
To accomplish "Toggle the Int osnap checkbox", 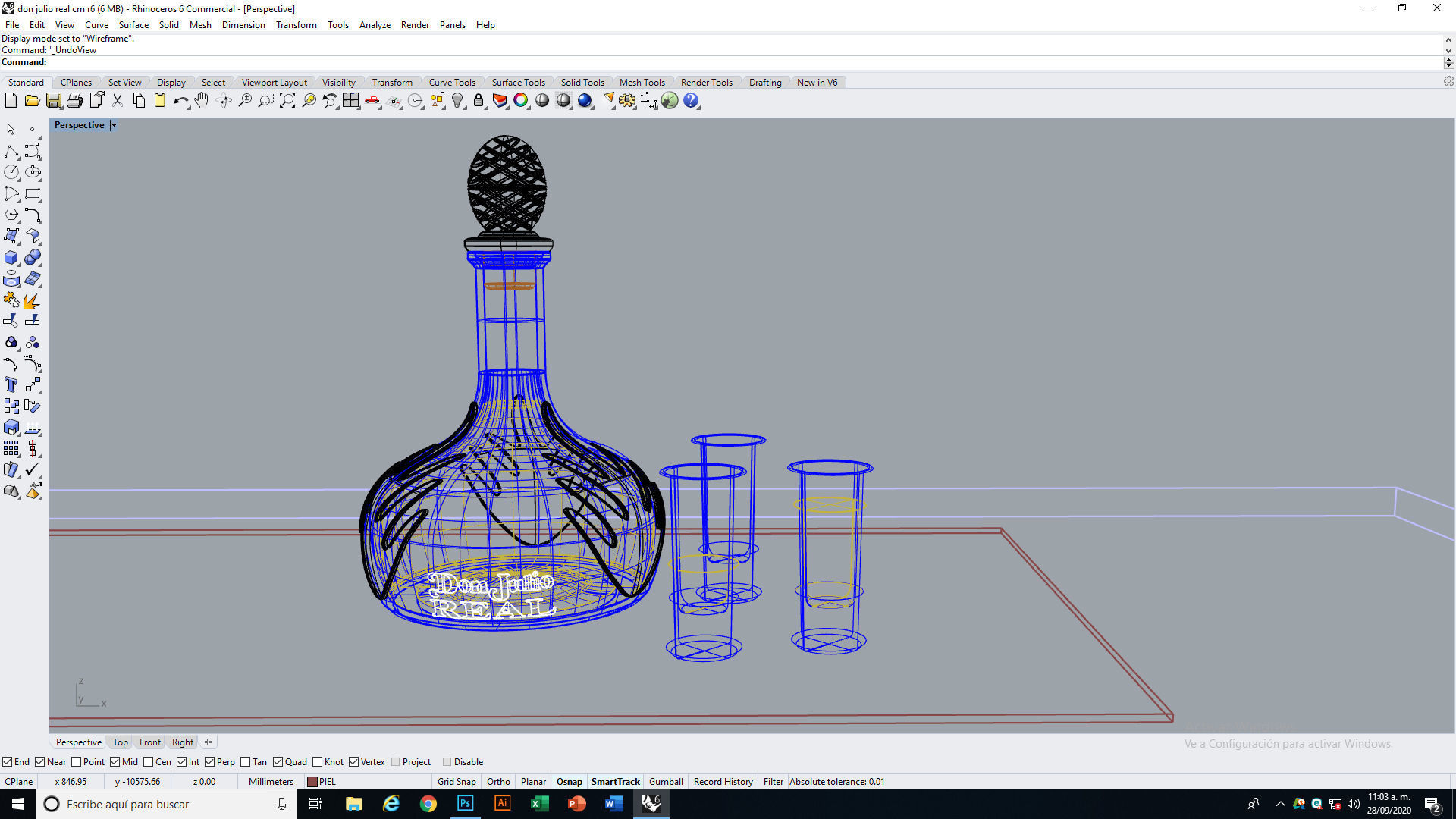I will (182, 762).
